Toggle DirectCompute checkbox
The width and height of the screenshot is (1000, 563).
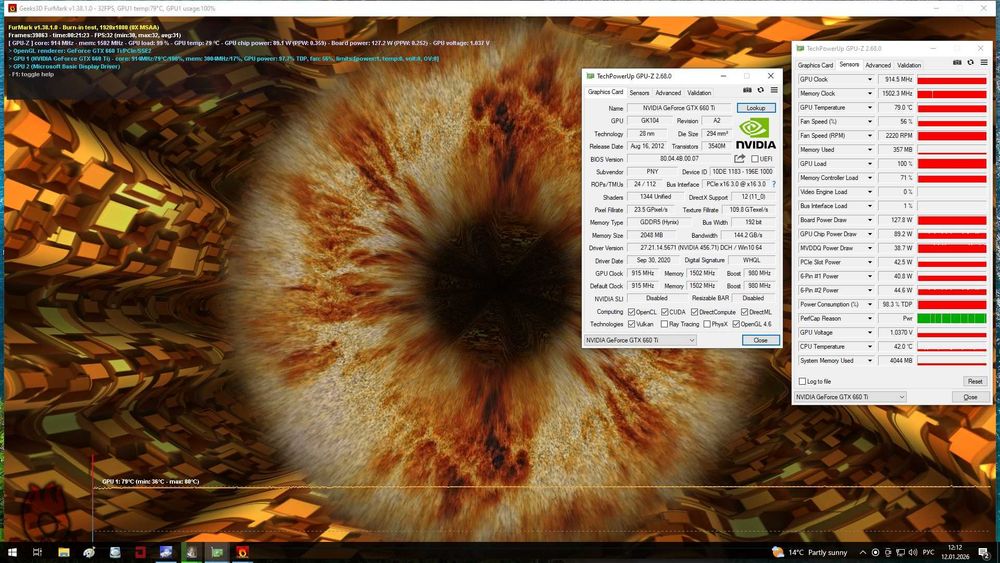point(695,312)
